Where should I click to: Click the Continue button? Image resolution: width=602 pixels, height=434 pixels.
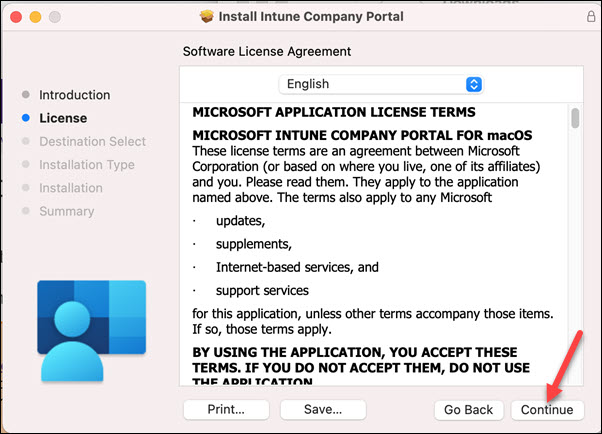547,410
